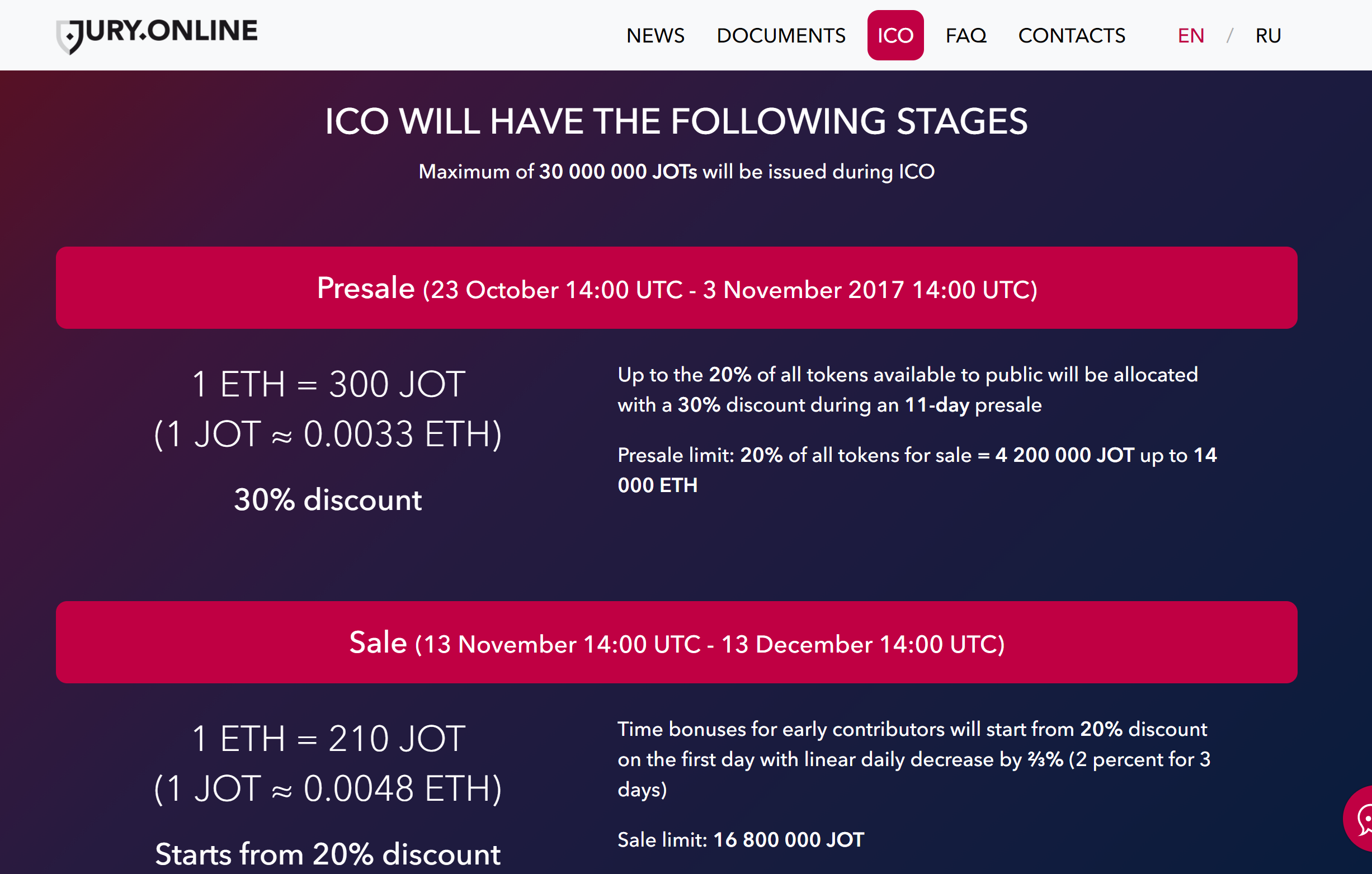Screen dimensions: 1372x874
Task: Select the highlighted ICO nav tab
Action: tap(895, 35)
